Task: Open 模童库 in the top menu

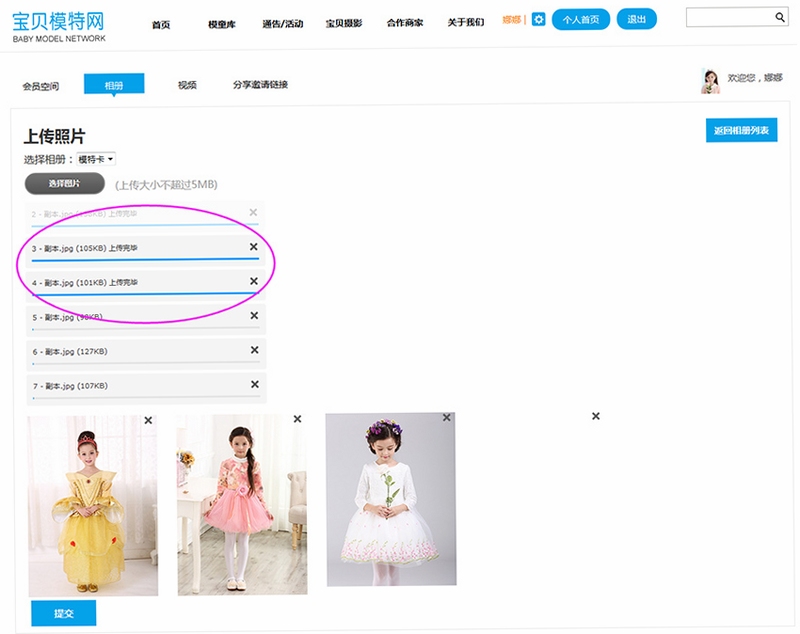Action: 222,24
